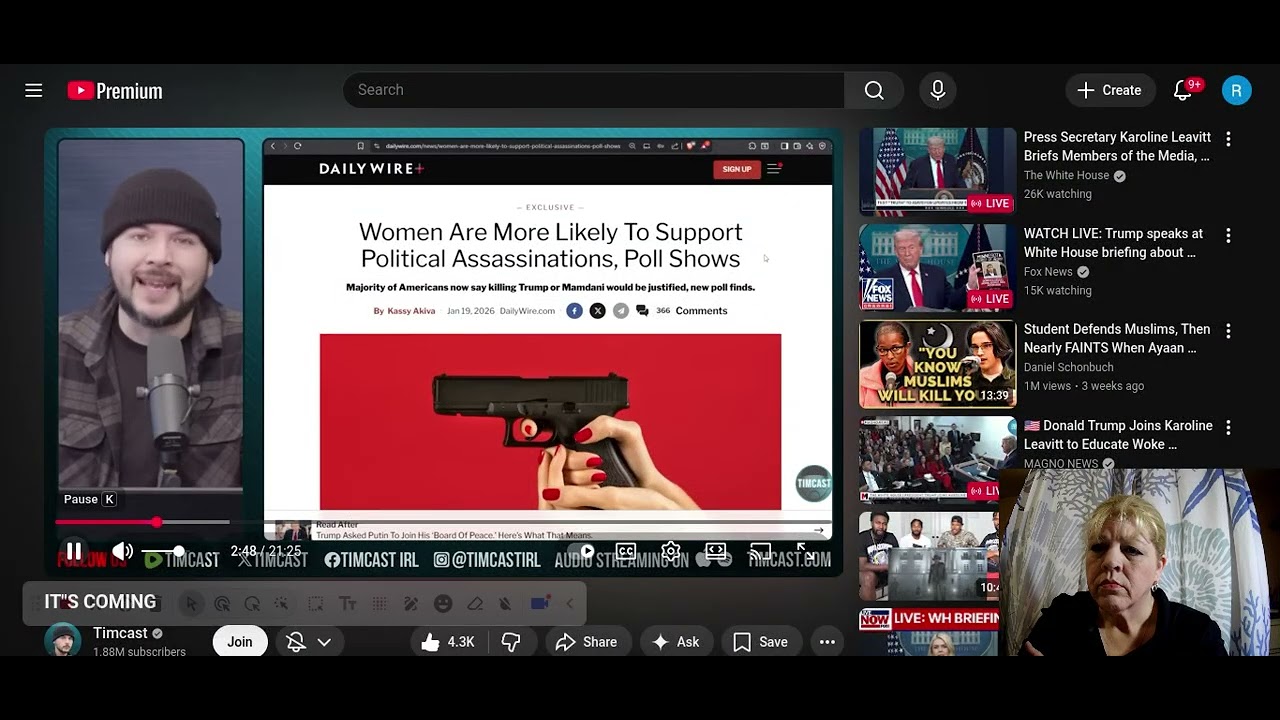Image resolution: width=1280 pixels, height=720 pixels.
Task: Select the eraser annotation tool
Action: click(x=475, y=604)
